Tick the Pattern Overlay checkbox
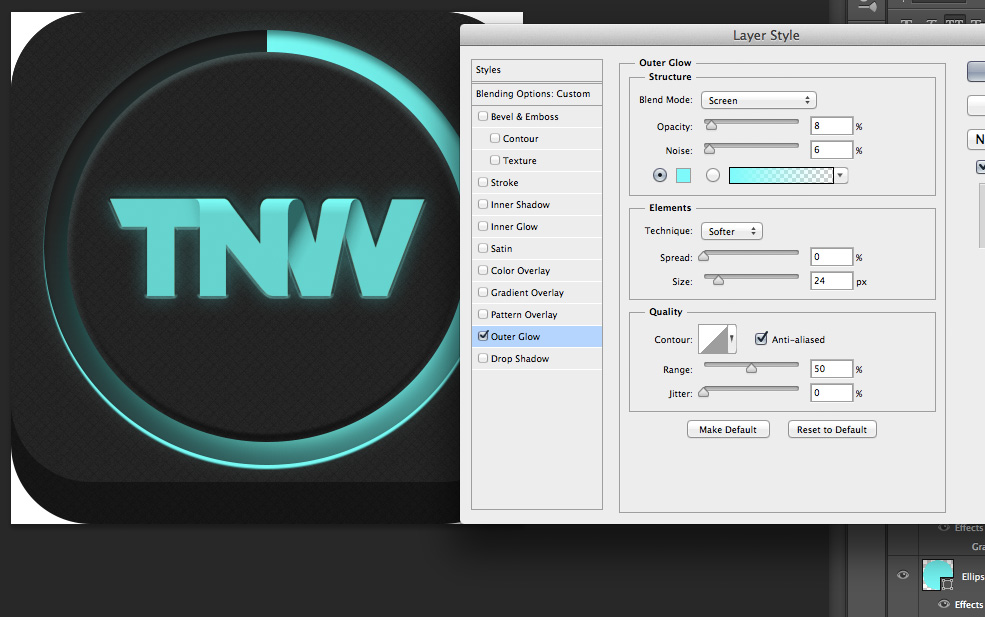 483,314
